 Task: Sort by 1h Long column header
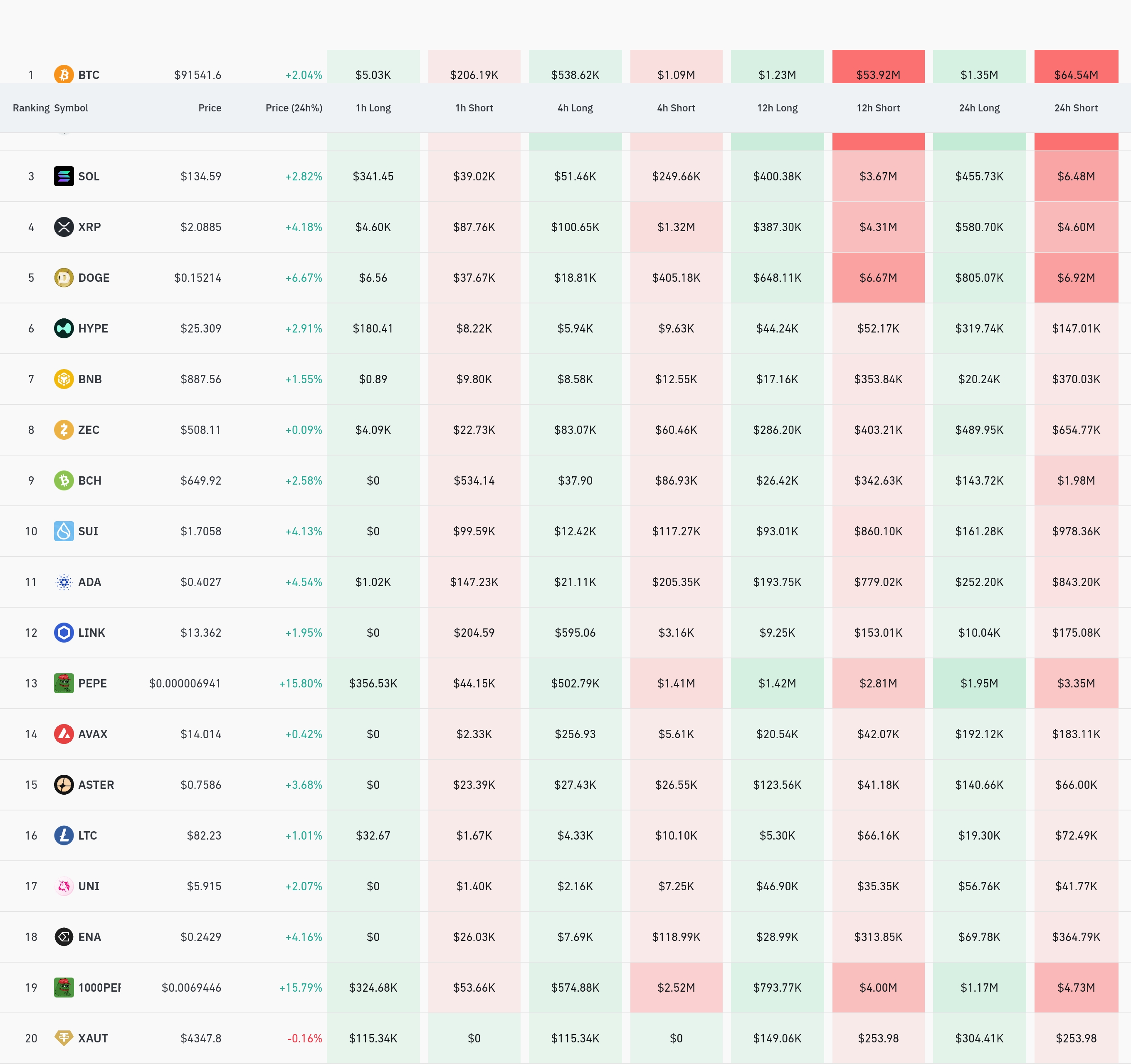pyautogui.click(x=373, y=108)
